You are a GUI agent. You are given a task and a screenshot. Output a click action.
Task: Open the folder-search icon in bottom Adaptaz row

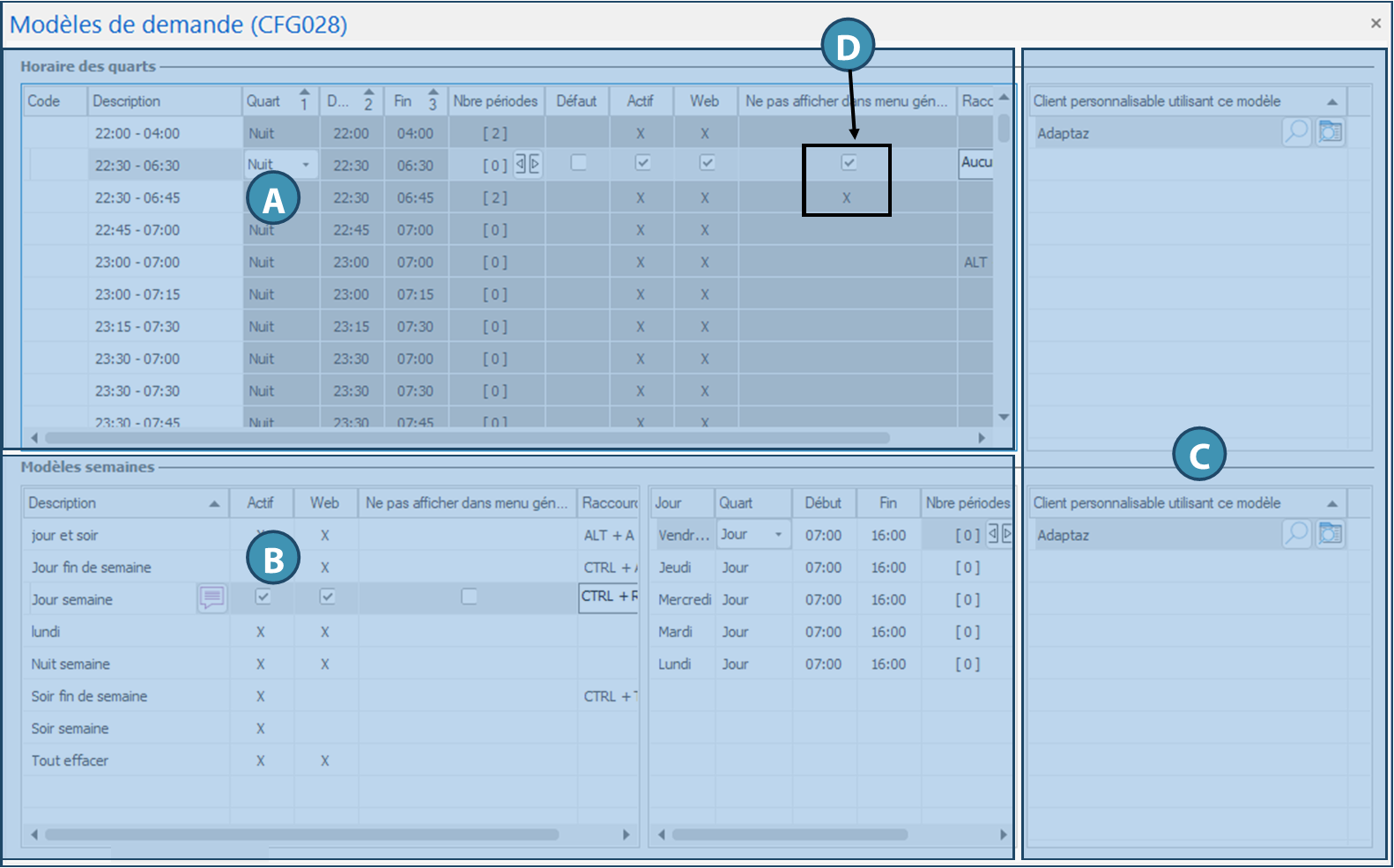tap(1330, 535)
